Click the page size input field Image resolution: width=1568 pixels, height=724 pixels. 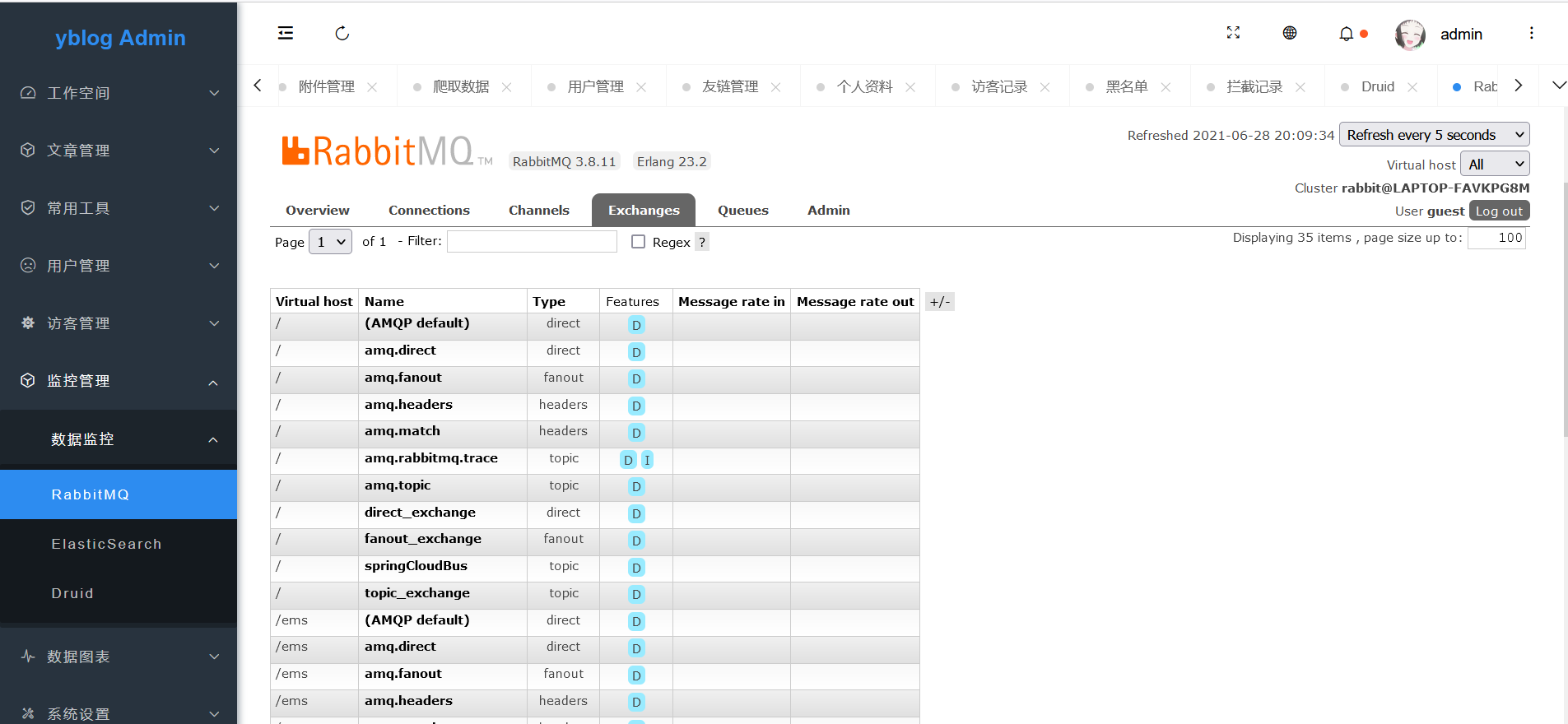point(1497,238)
